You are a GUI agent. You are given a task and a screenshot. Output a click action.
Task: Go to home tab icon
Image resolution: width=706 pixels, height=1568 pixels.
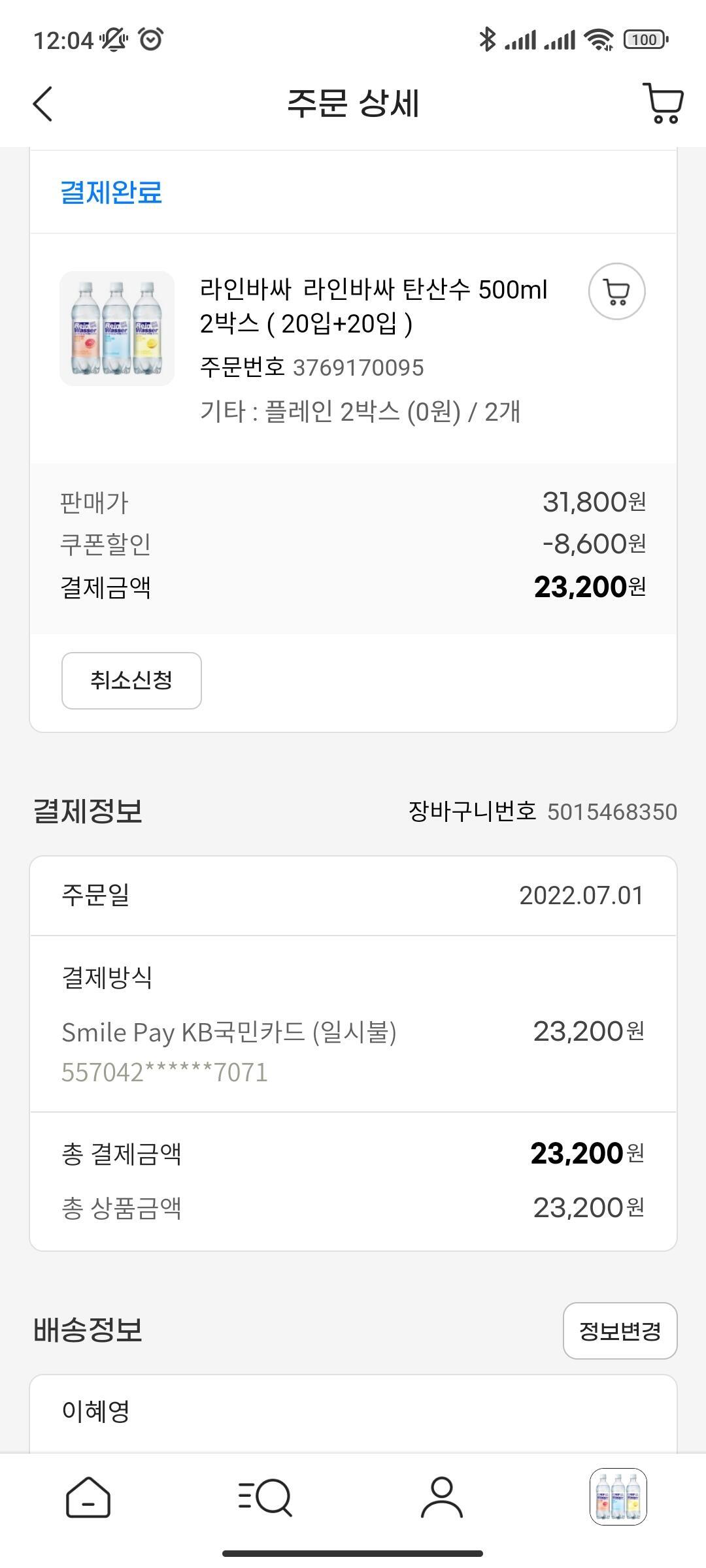(88, 1497)
